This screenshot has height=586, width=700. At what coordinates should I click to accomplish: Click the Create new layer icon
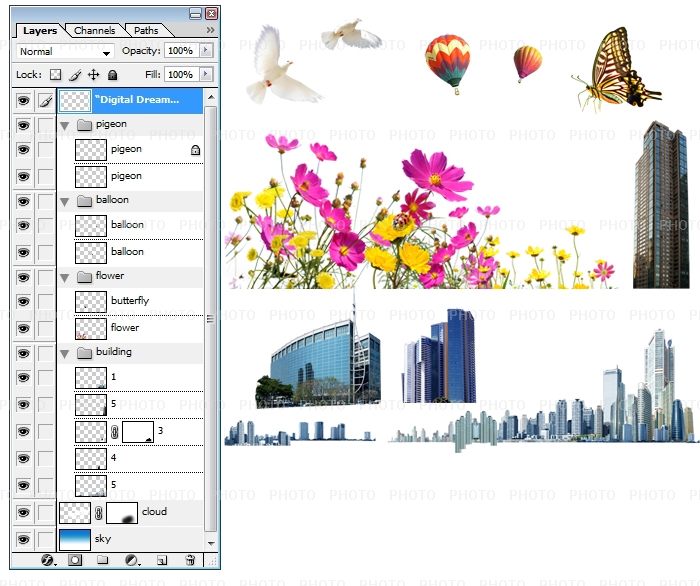coord(160,561)
